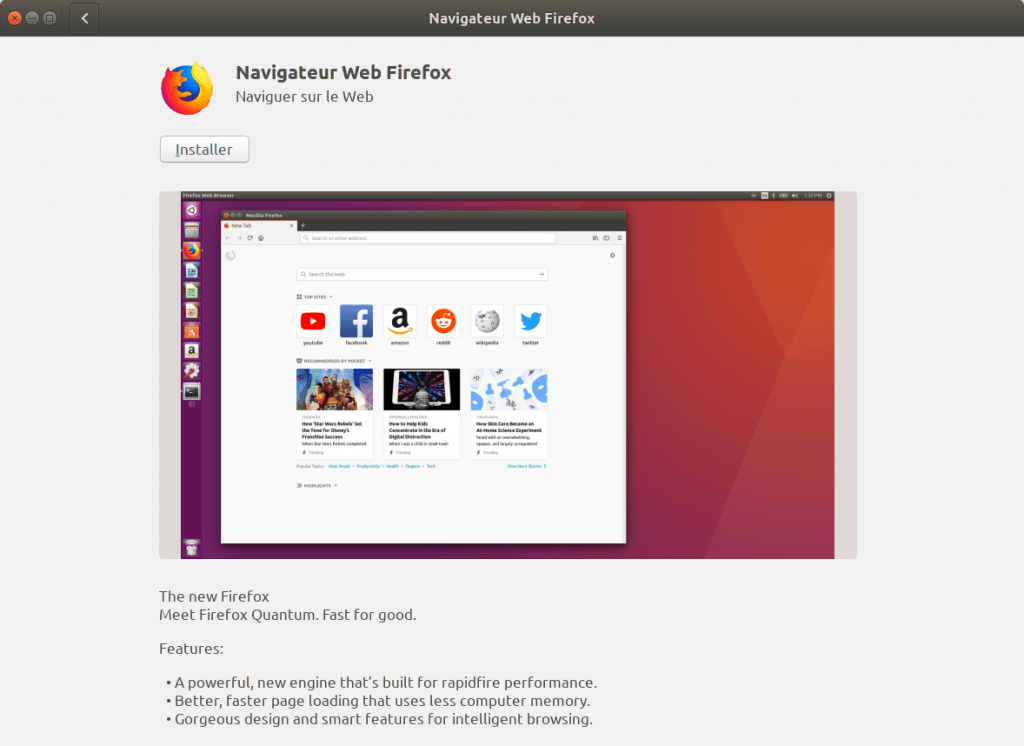
Task: Click the trash icon at launcher bottom
Action: (x=191, y=547)
